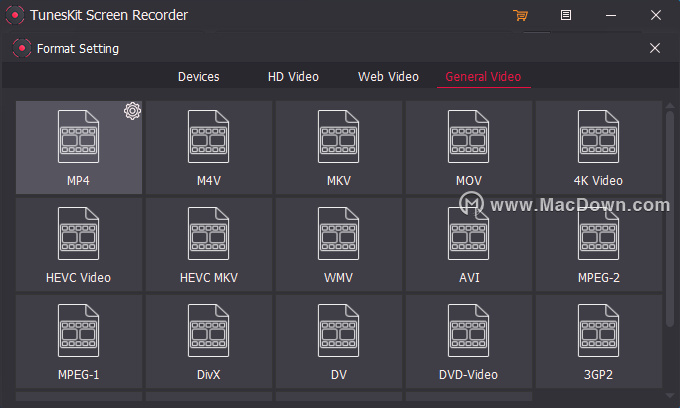Close the Format Setting dialog
Image resolution: width=680 pixels, height=408 pixels.
pos(655,48)
